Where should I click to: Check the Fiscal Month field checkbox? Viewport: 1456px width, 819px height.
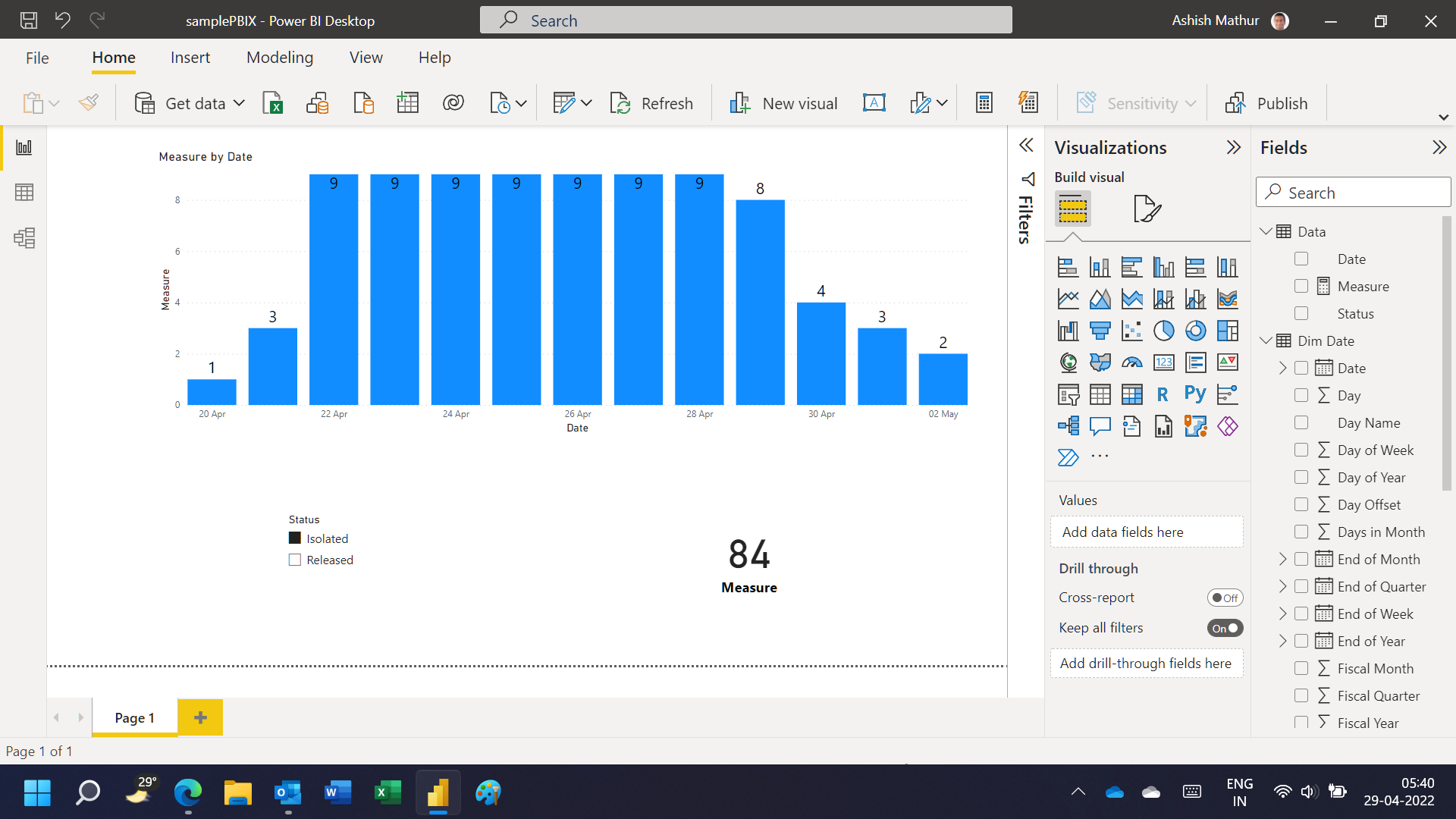tap(1301, 669)
